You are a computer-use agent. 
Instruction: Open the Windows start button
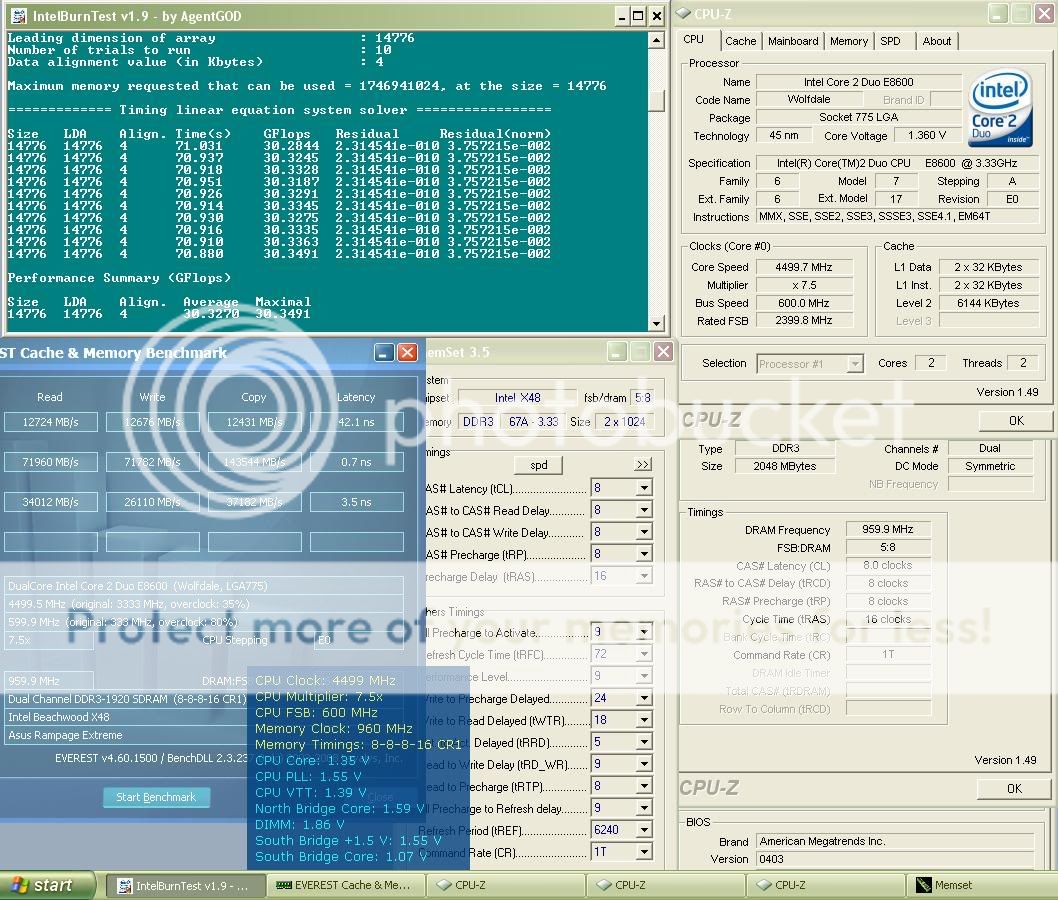(x=47, y=886)
